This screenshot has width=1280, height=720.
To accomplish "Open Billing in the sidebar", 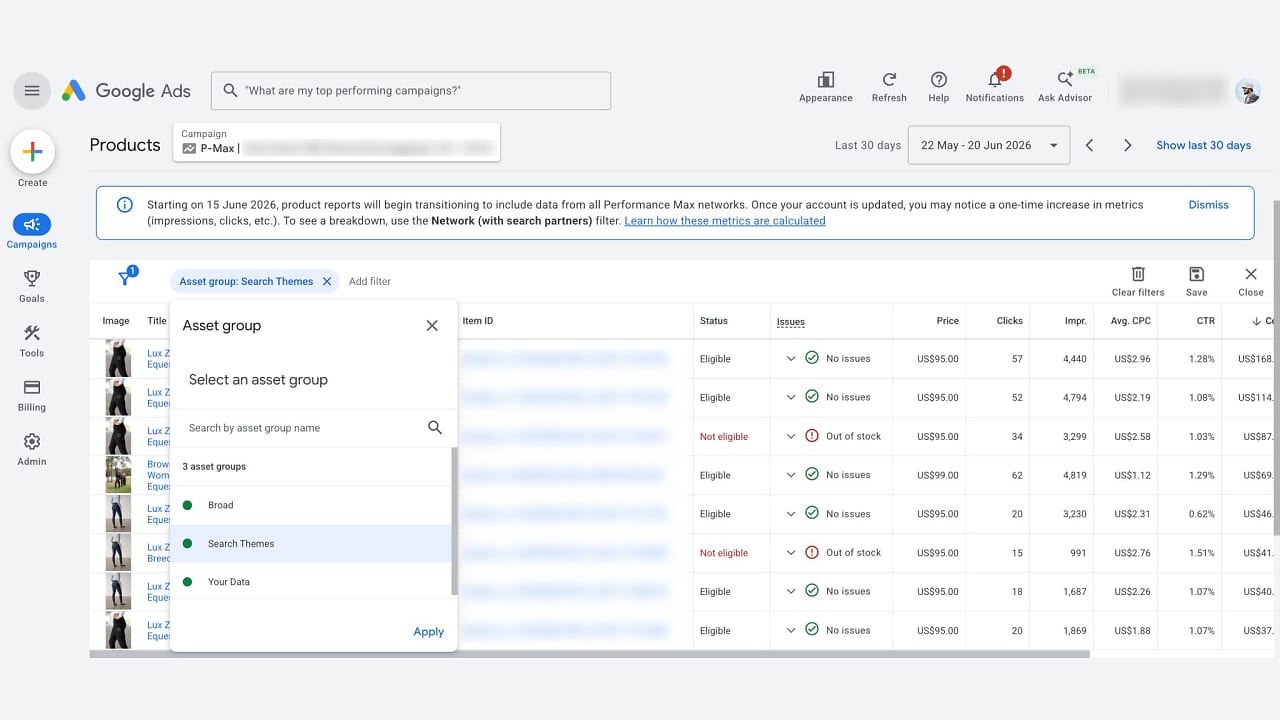I will (x=32, y=395).
